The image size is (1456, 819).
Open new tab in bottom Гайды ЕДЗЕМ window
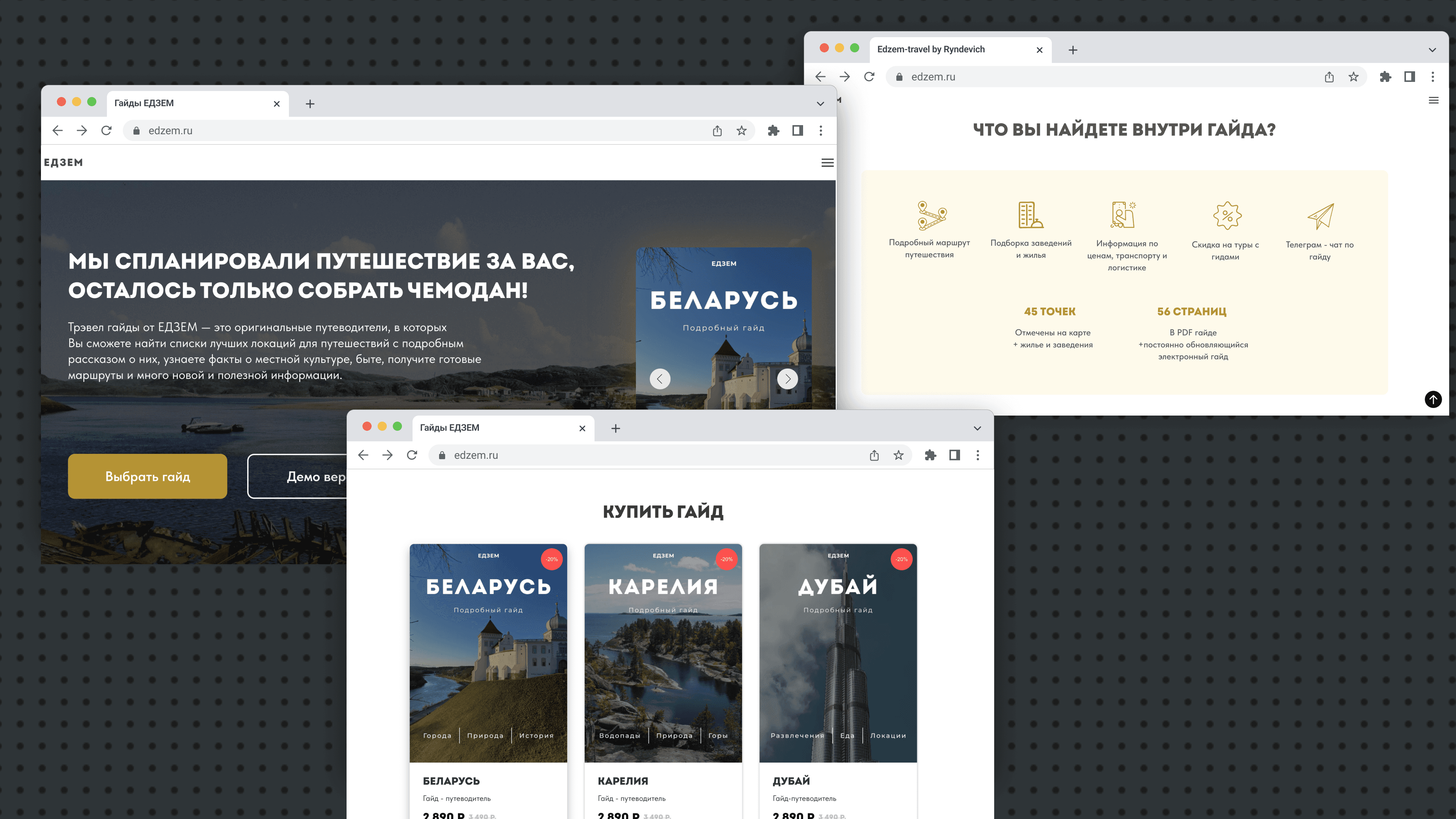click(615, 428)
